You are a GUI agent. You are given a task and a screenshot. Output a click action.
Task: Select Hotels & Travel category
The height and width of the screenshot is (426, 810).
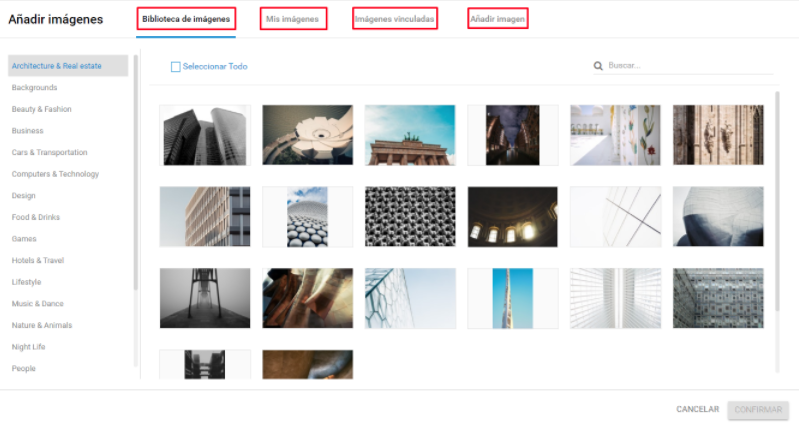tap(38, 263)
